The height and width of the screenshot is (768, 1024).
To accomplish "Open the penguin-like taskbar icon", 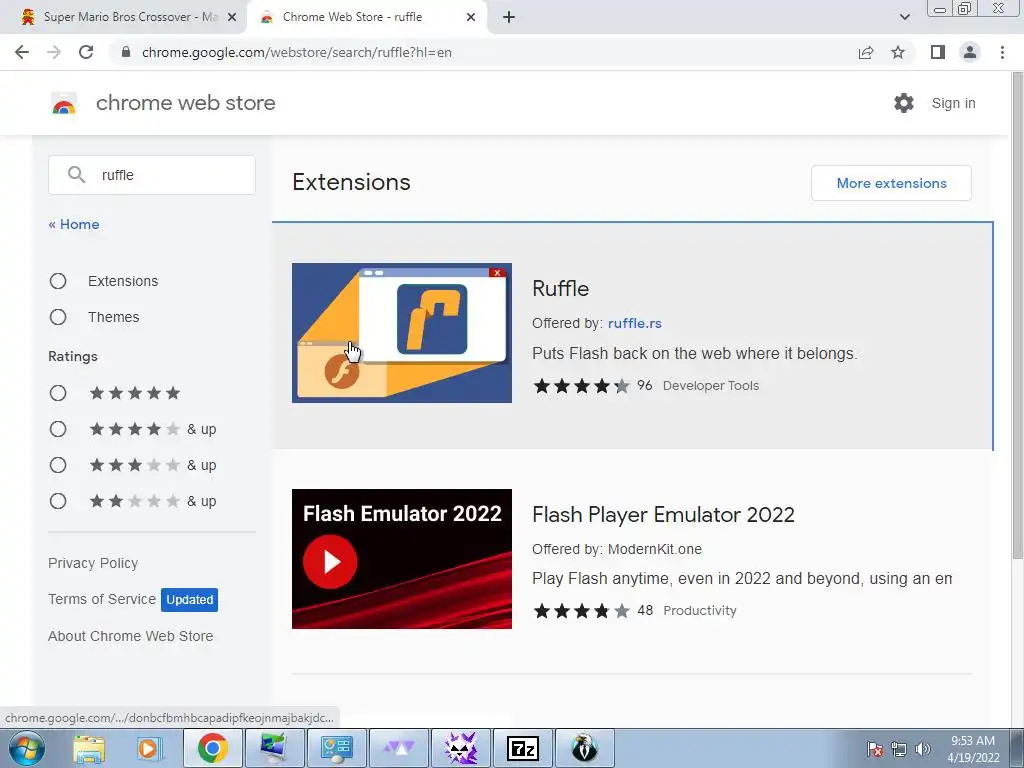I will point(584,748).
